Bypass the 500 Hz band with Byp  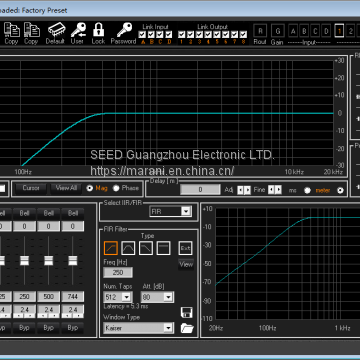tap(49, 328)
